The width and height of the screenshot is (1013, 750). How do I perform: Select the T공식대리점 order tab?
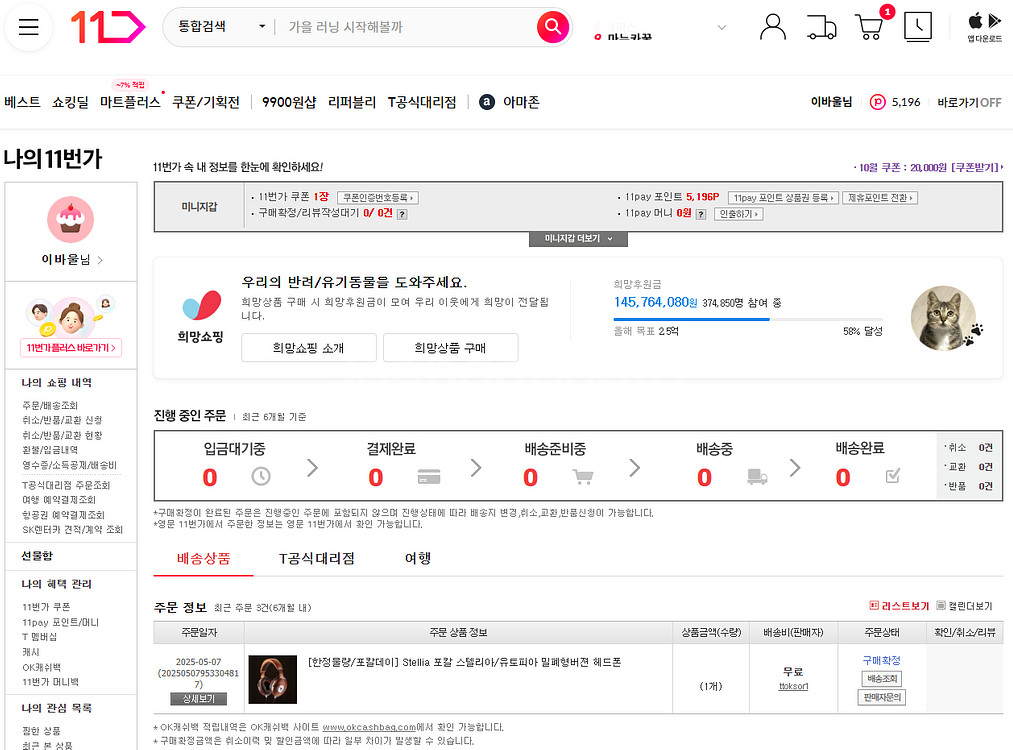[x=316, y=558]
